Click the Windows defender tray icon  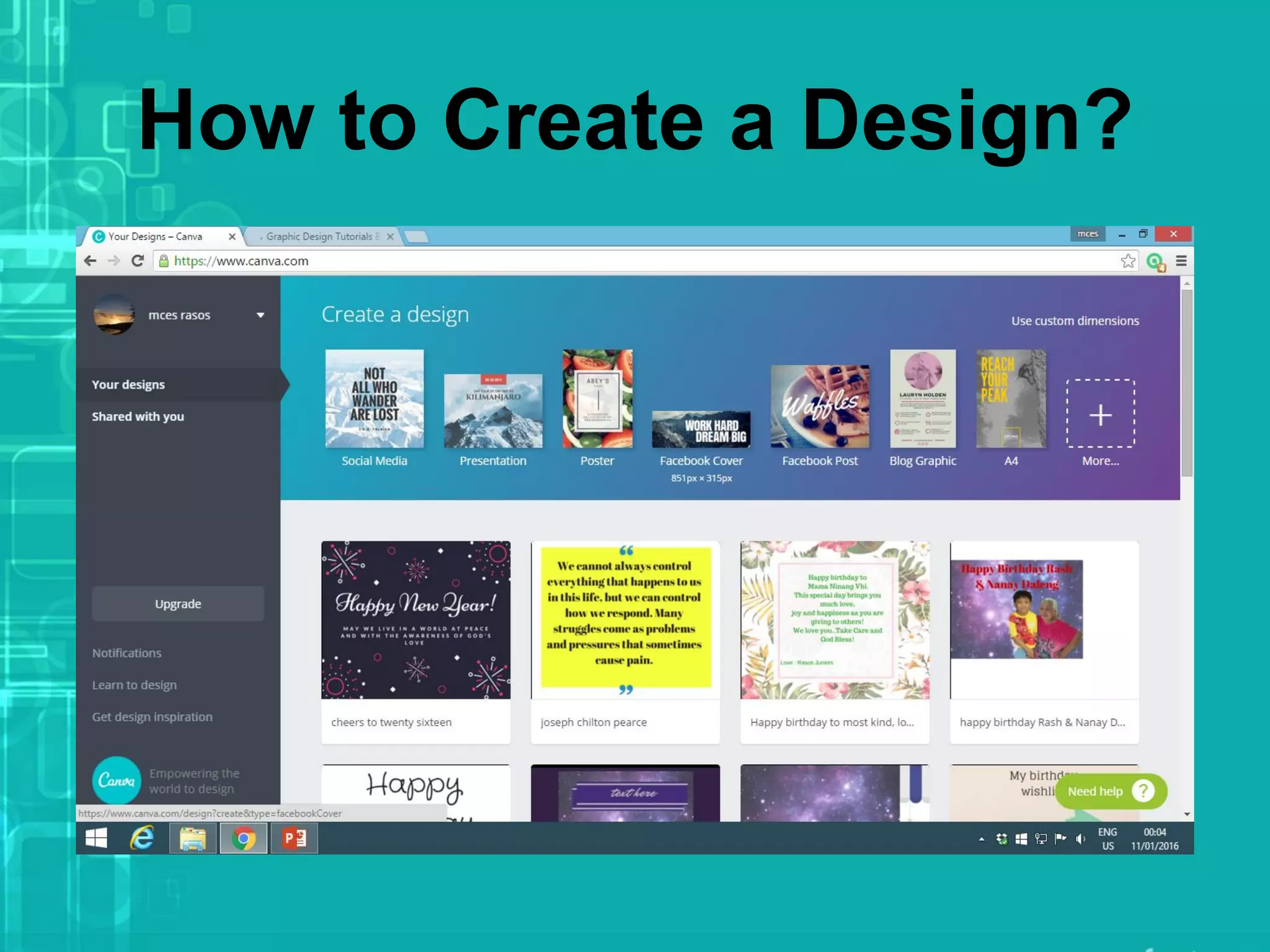pyautogui.click(x=1021, y=839)
